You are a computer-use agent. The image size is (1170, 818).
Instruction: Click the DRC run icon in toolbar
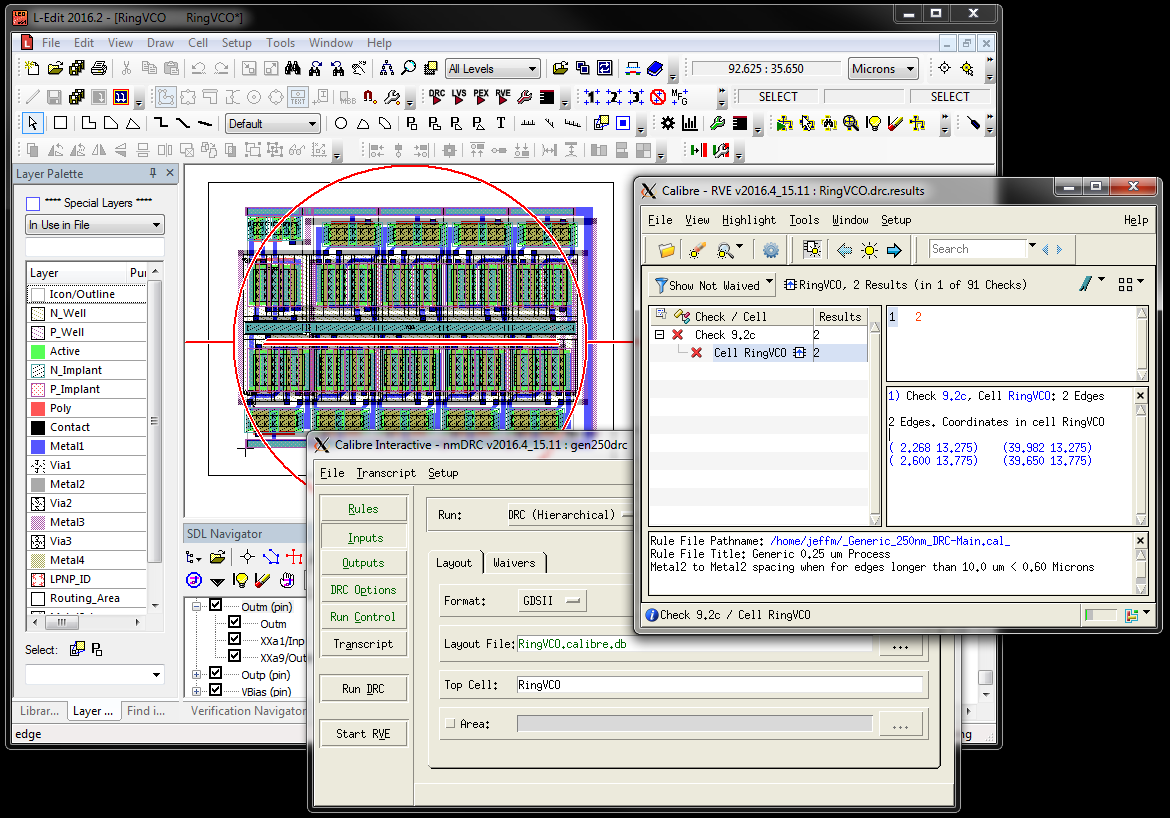pos(437,97)
